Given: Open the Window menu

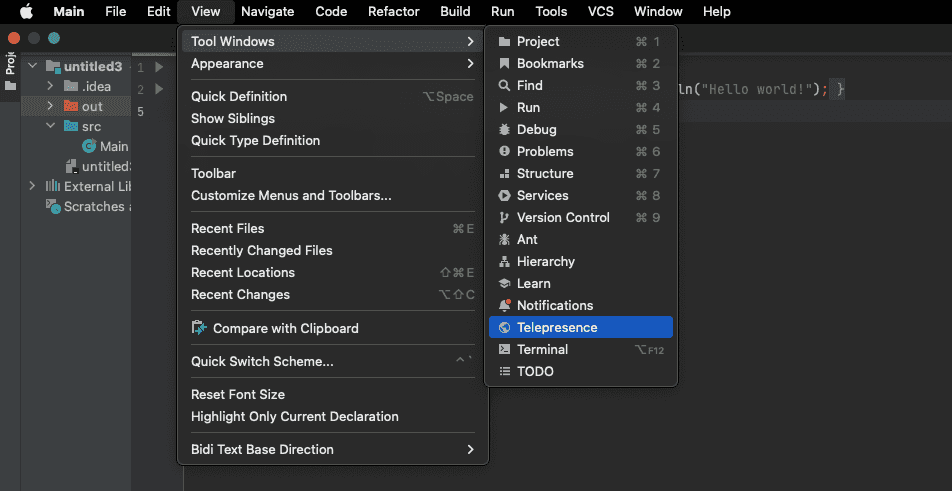Looking at the screenshot, I should pos(658,12).
